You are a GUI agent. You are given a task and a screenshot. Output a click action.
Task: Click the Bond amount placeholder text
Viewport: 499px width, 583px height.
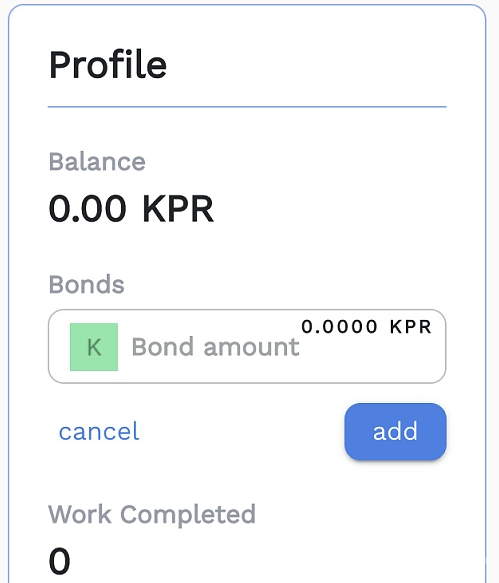(x=216, y=347)
